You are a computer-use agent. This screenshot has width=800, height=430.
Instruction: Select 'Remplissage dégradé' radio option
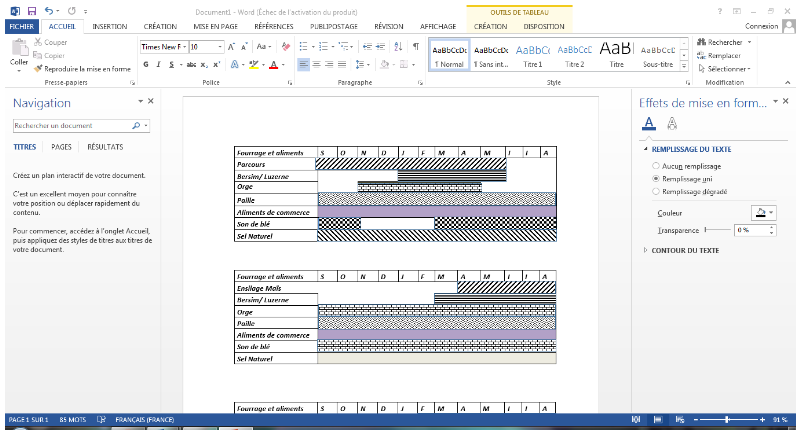point(656,191)
